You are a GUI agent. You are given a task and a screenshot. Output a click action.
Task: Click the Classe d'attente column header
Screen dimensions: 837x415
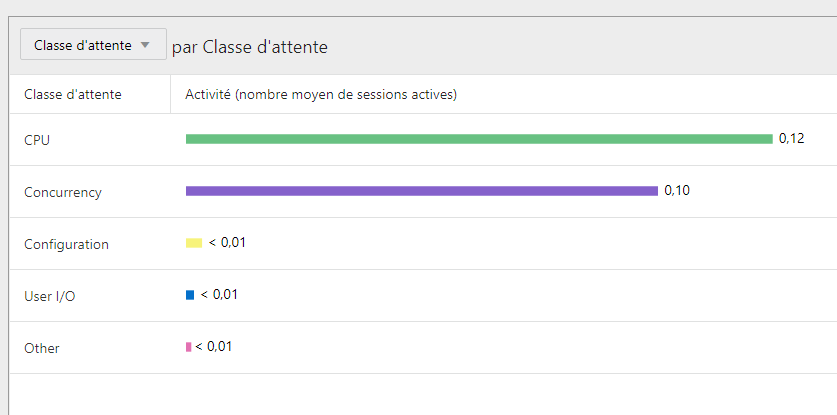(73, 95)
